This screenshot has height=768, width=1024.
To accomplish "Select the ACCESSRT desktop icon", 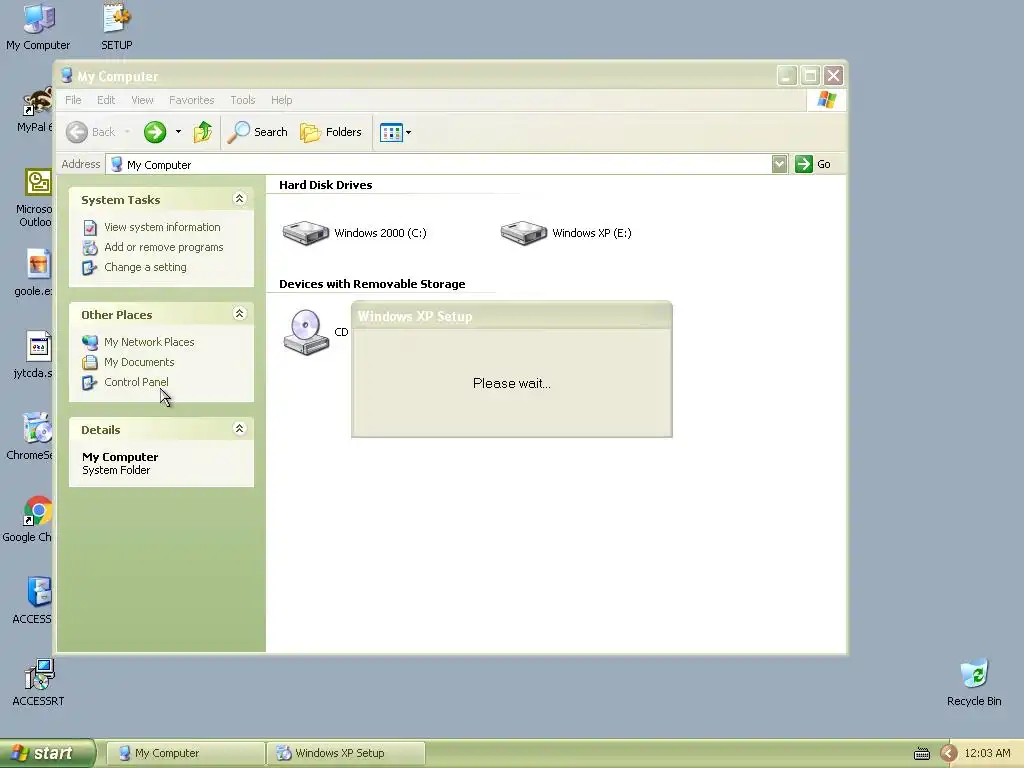I will tap(39, 683).
